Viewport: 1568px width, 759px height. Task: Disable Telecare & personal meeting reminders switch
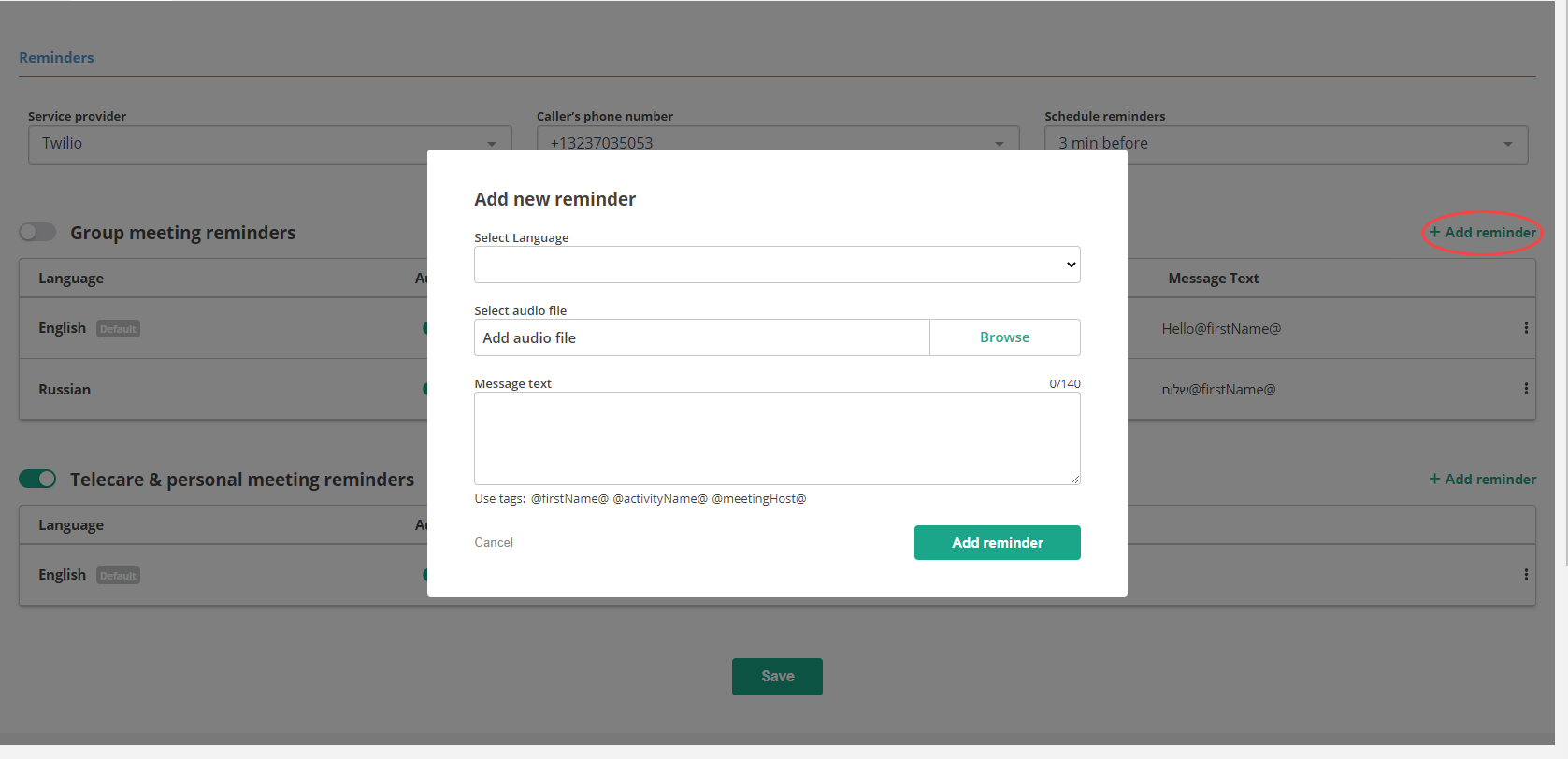(x=37, y=479)
